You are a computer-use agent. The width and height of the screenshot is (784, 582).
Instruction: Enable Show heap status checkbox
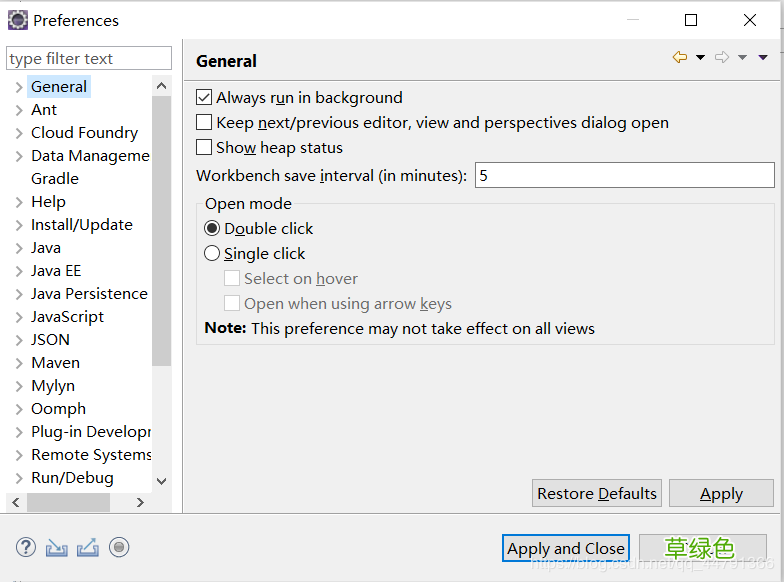pyautogui.click(x=205, y=148)
